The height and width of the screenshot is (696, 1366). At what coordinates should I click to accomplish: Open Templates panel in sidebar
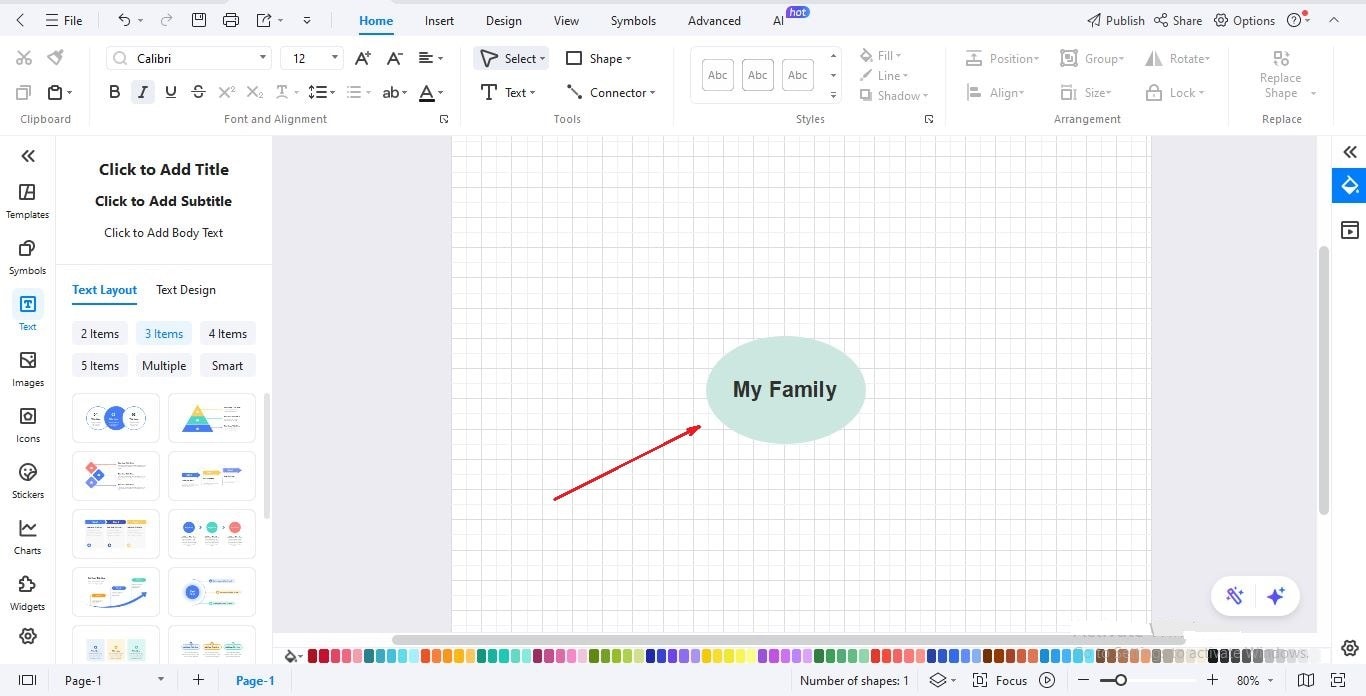[28, 200]
